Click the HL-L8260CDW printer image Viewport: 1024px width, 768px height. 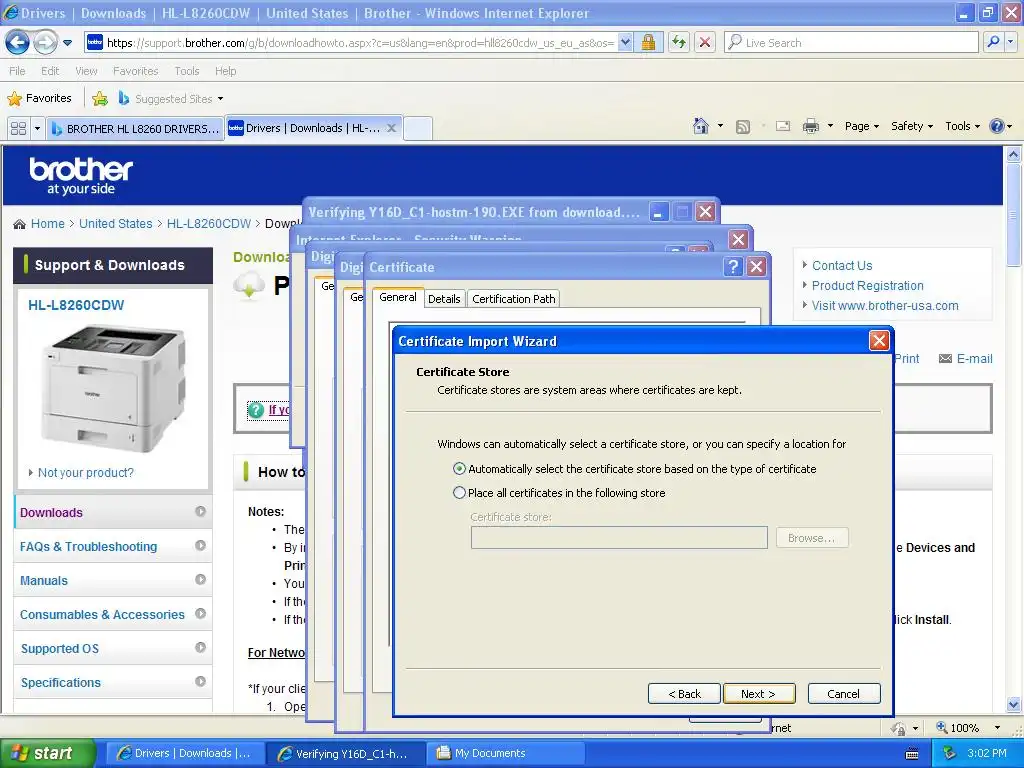[x=113, y=387]
